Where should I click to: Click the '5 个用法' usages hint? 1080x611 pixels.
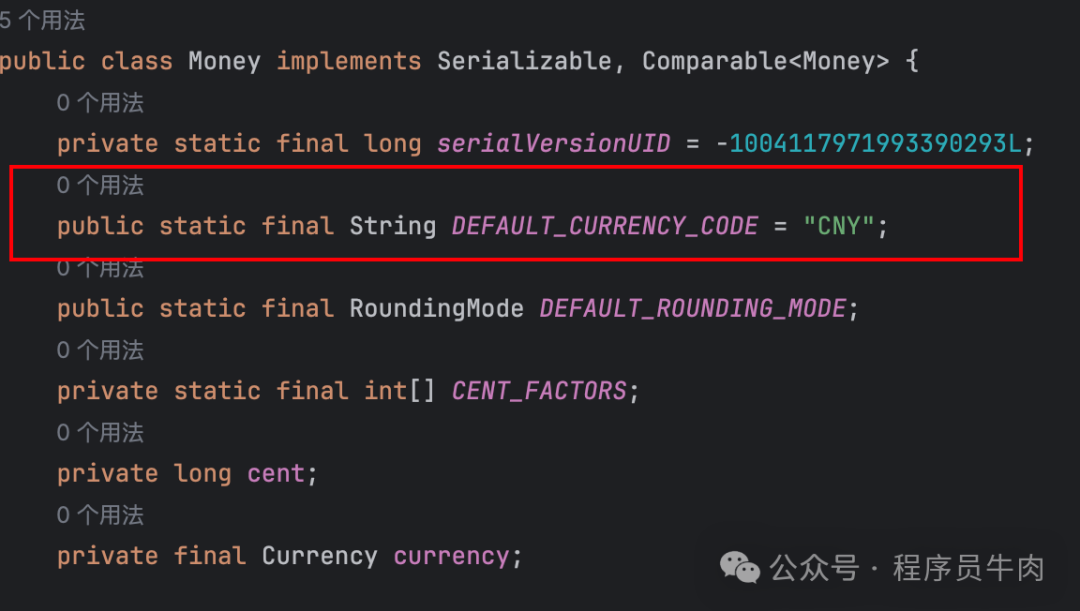[x=42, y=20]
